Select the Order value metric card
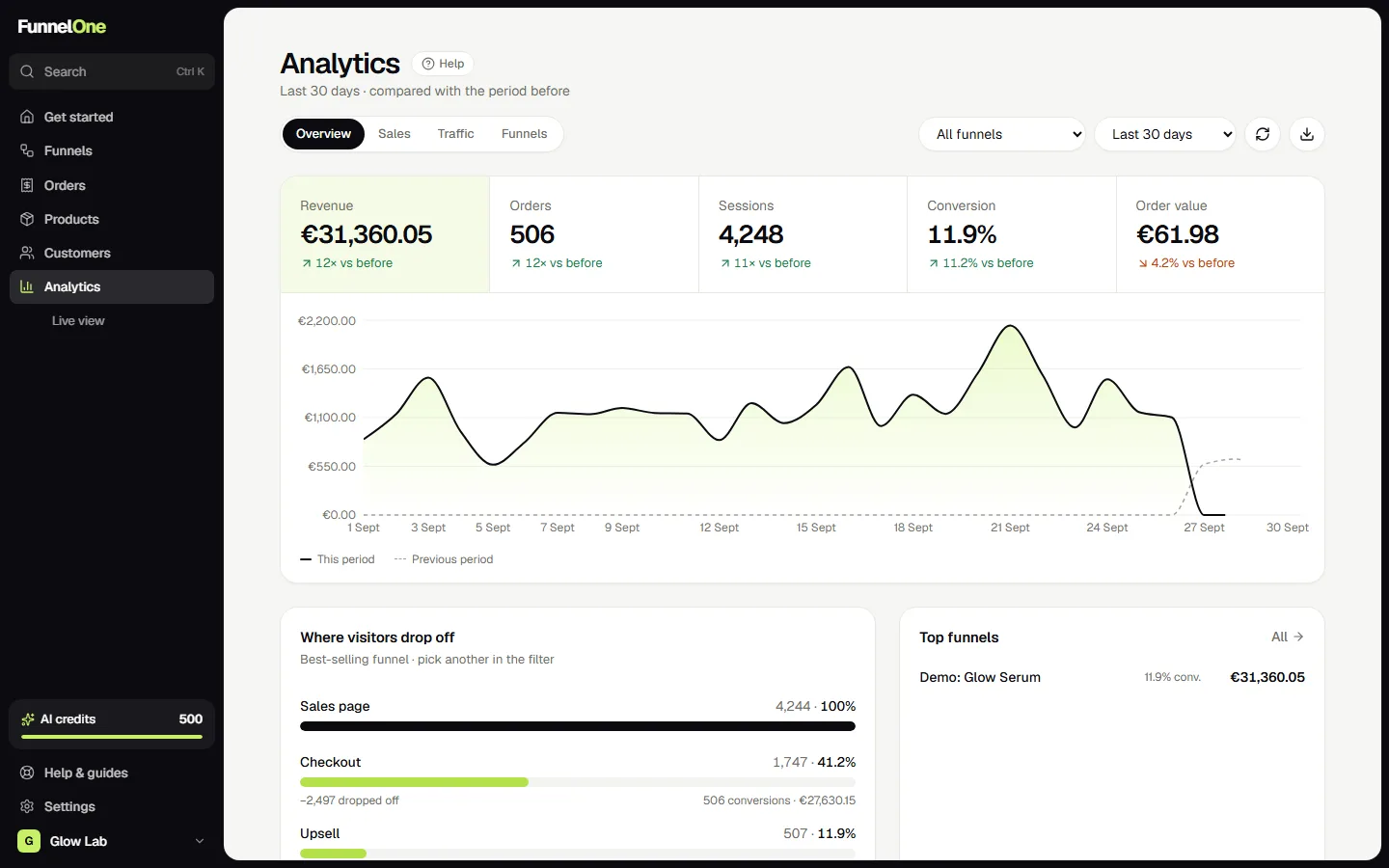The image size is (1389, 868). (x=1220, y=234)
